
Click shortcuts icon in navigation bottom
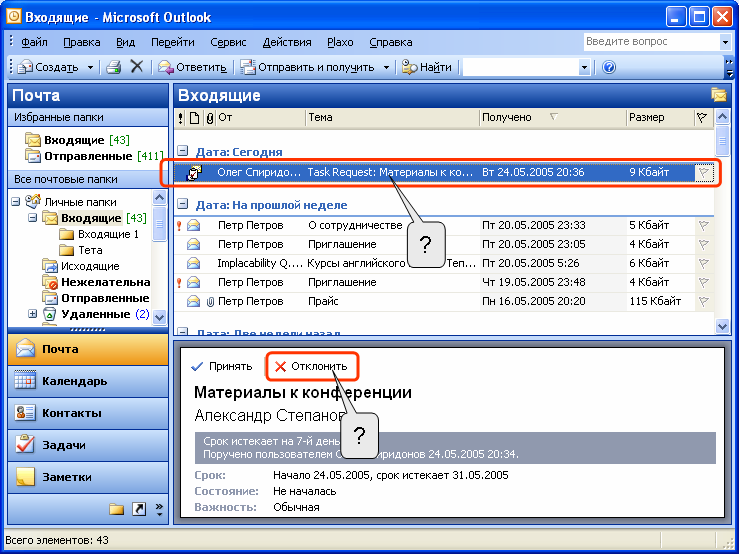click(139, 509)
